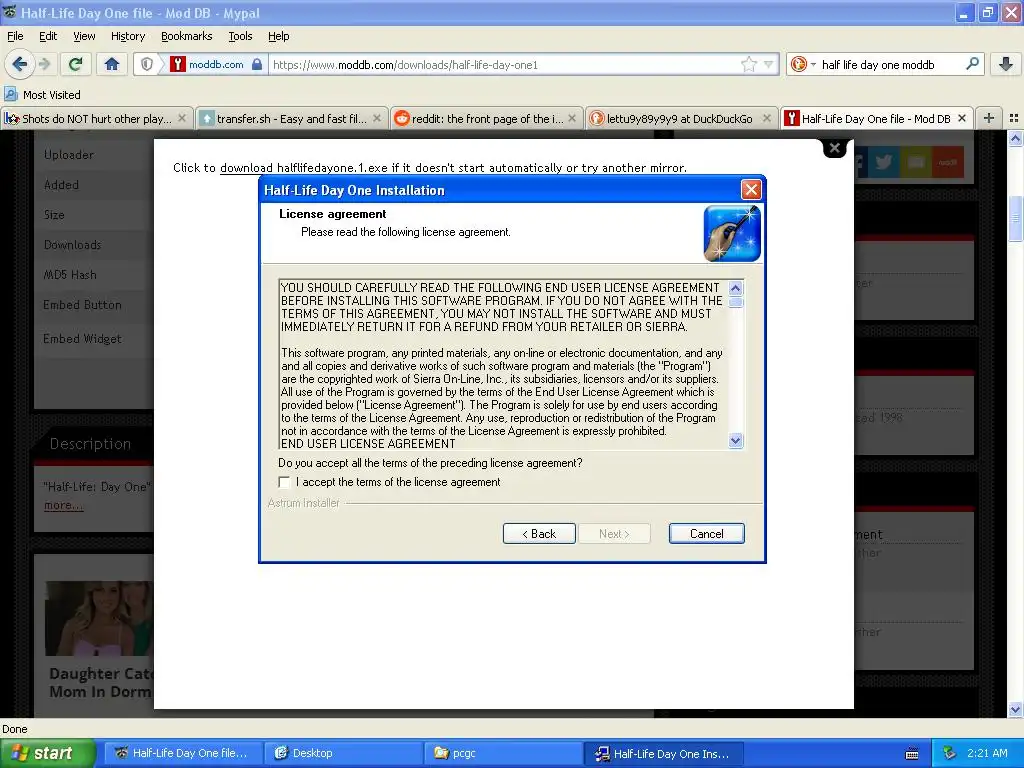Viewport: 1024px width, 768px height.
Task: Open the Edit menu
Action: point(48,36)
